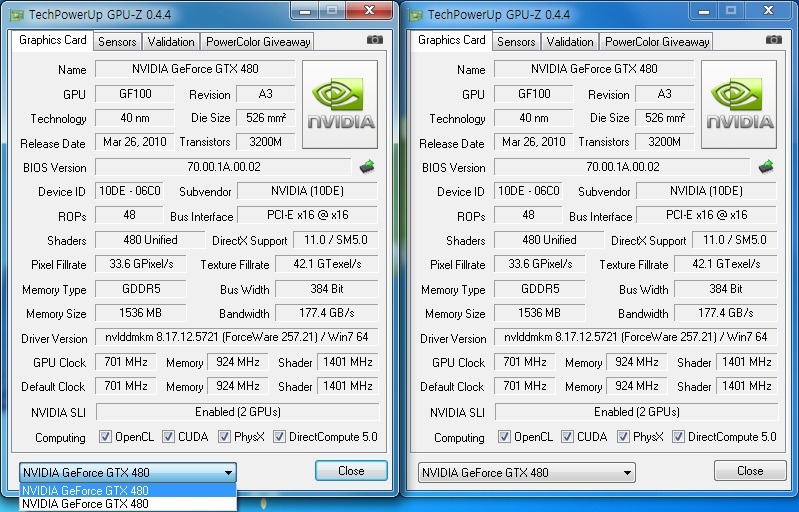Click the GPU-Z title bar icon of left window
799x512 pixels.
[17, 15]
